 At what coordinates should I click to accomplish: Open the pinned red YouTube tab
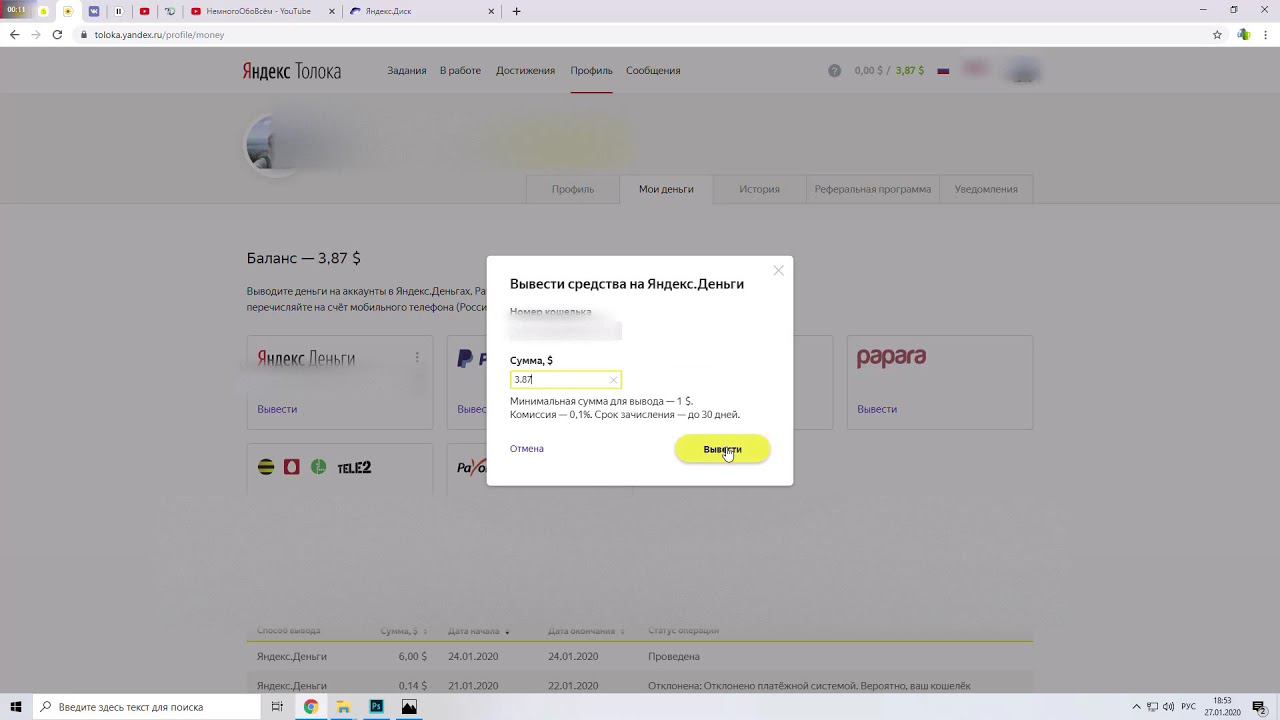coord(145,11)
